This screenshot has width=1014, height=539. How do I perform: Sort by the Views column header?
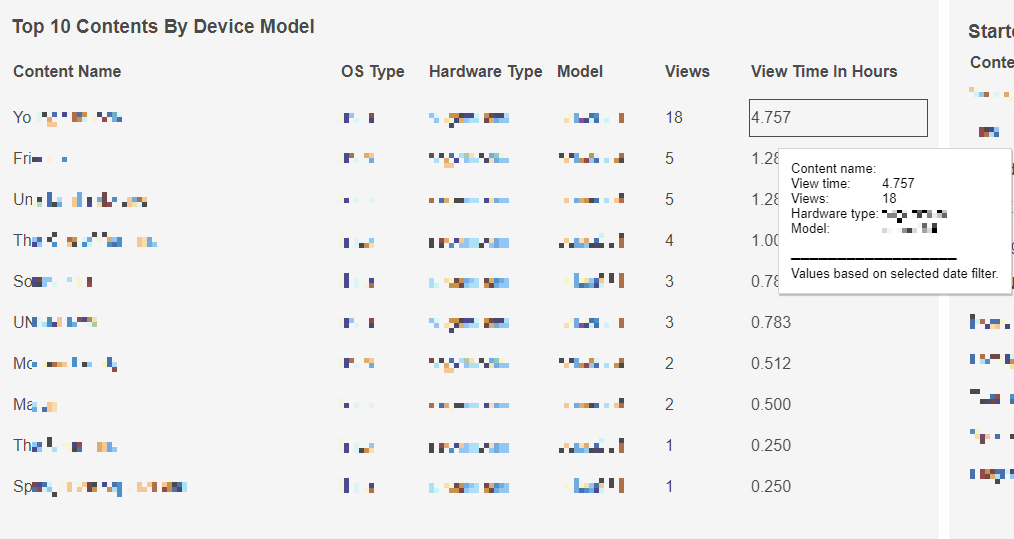687,72
